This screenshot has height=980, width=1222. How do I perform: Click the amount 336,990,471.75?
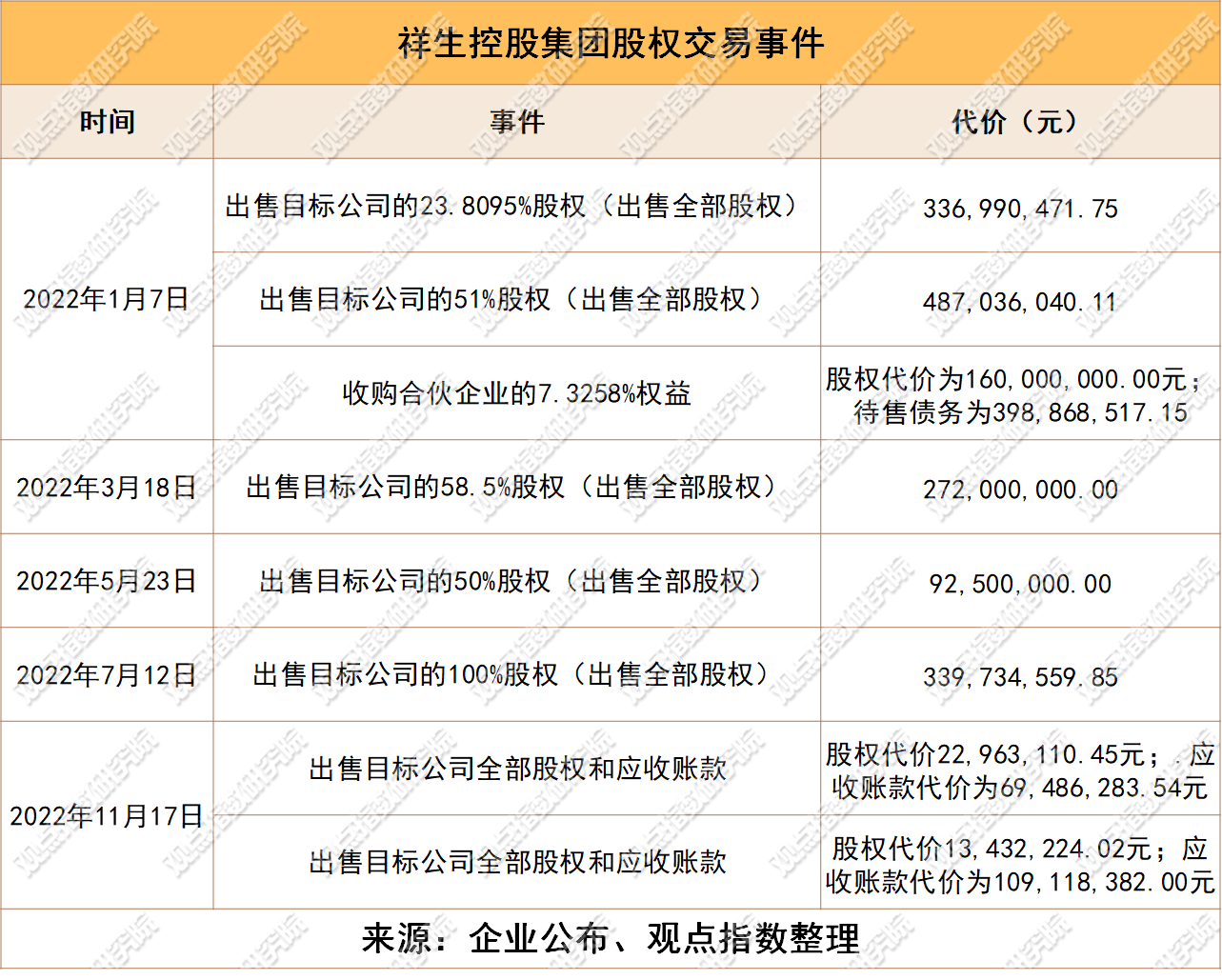[x=1020, y=209]
